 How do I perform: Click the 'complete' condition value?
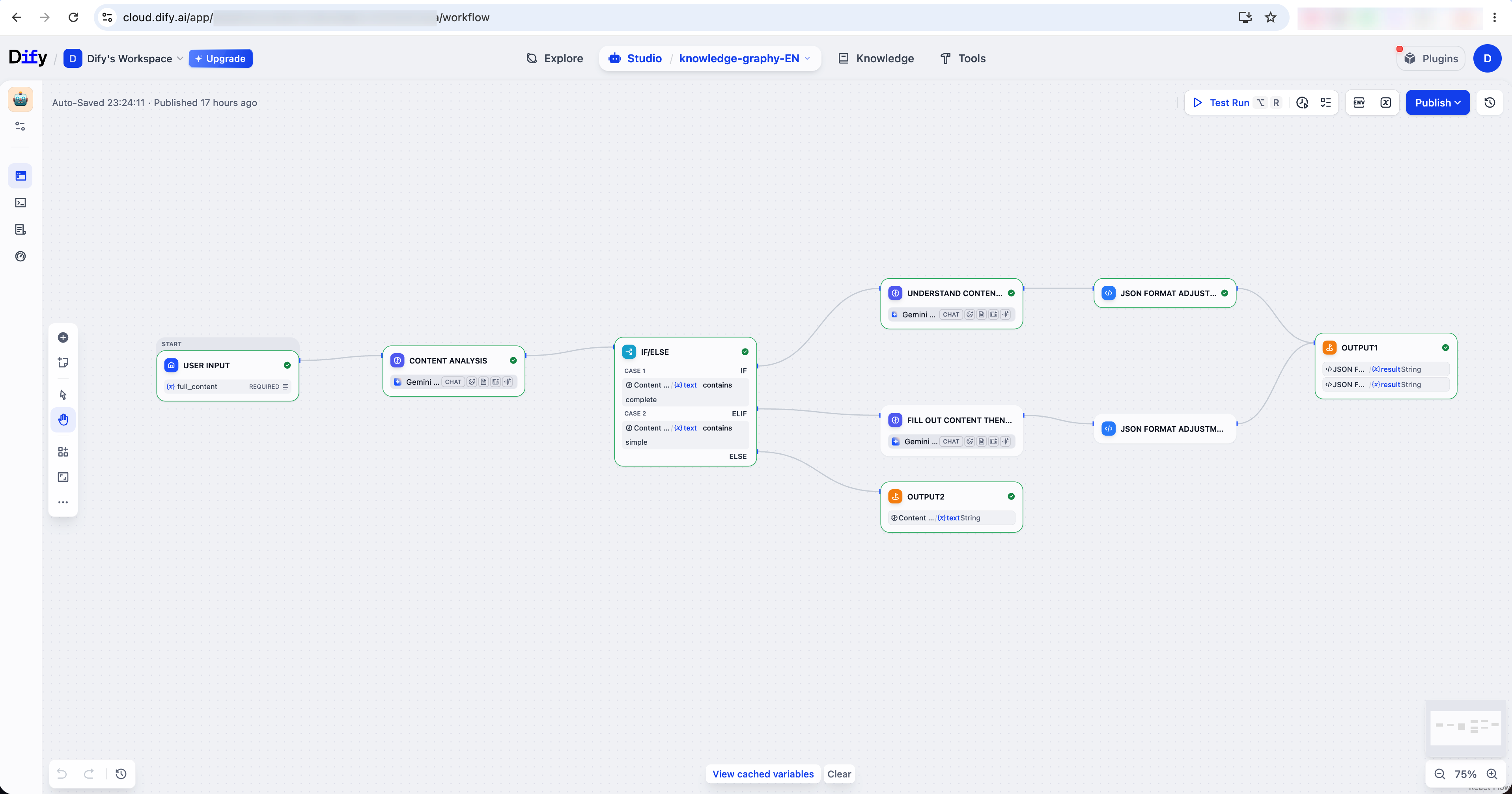[641, 400]
